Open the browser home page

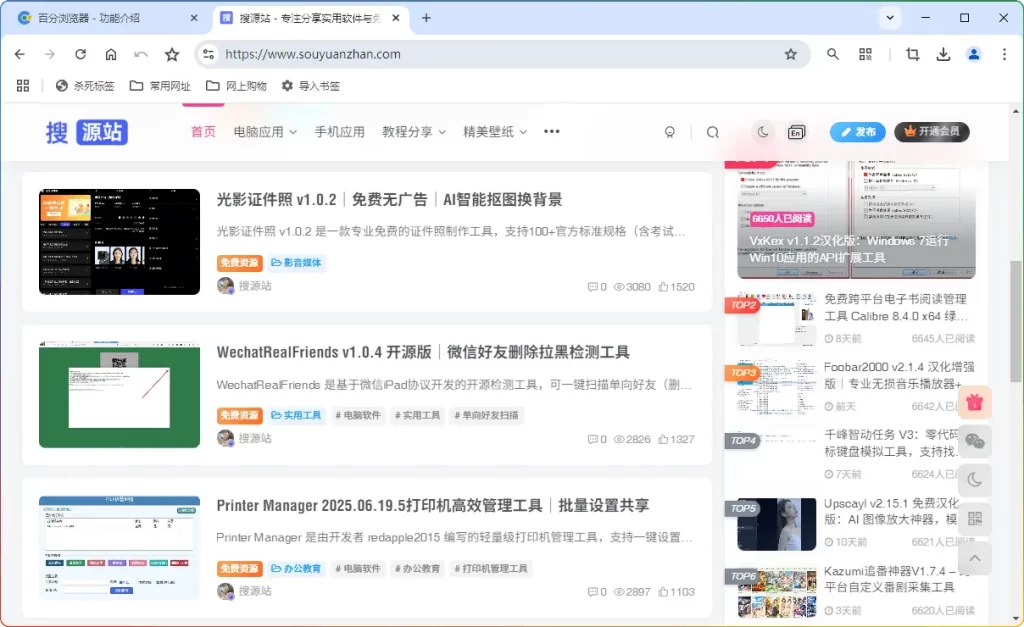click(x=111, y=54)
